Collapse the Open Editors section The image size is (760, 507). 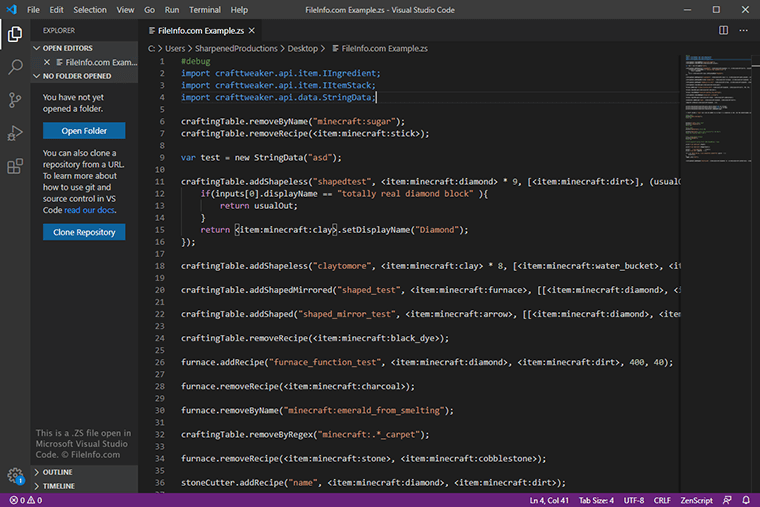point(66,47)
